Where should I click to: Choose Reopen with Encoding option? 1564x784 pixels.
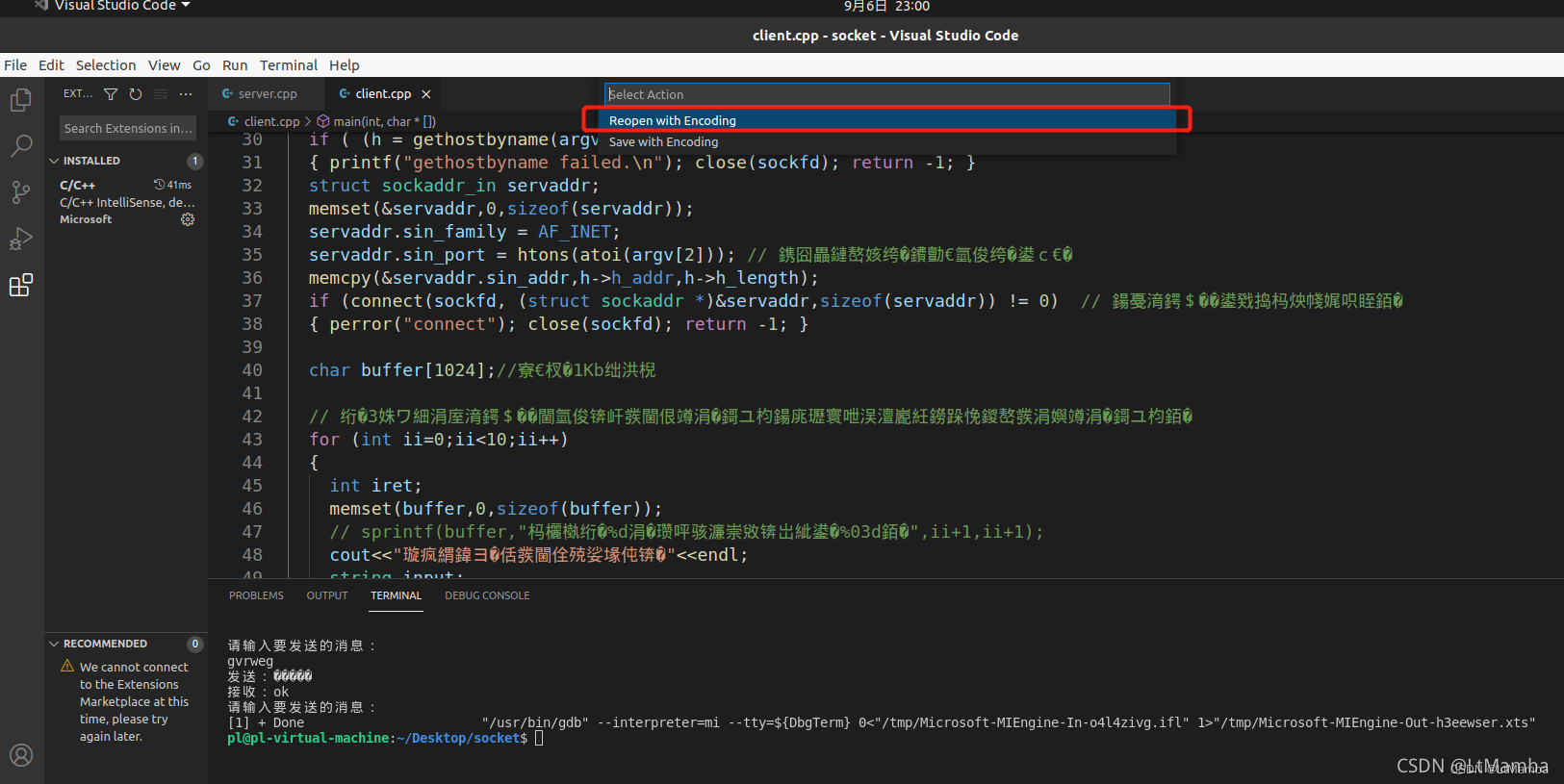(887, 120)
